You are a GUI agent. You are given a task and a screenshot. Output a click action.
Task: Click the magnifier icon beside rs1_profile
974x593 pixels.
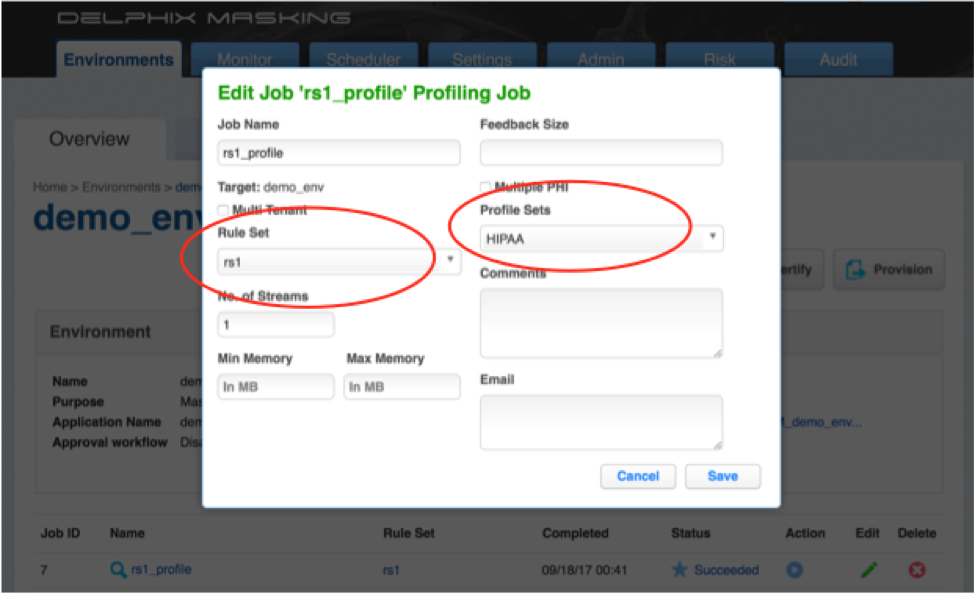(118, 570)
